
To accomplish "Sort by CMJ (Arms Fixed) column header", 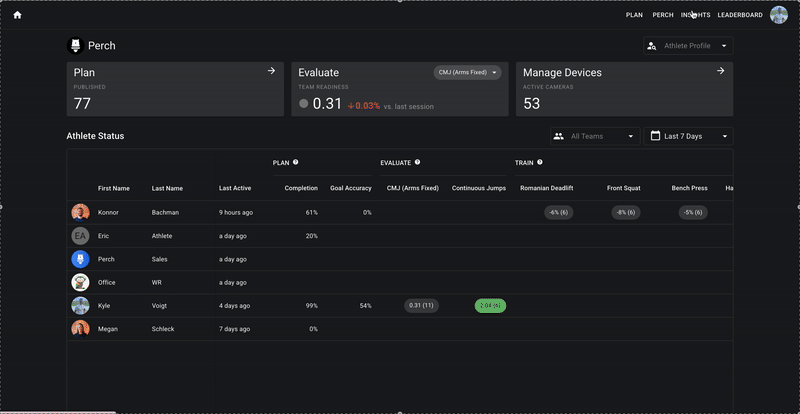I will click(x=413, y=188).
